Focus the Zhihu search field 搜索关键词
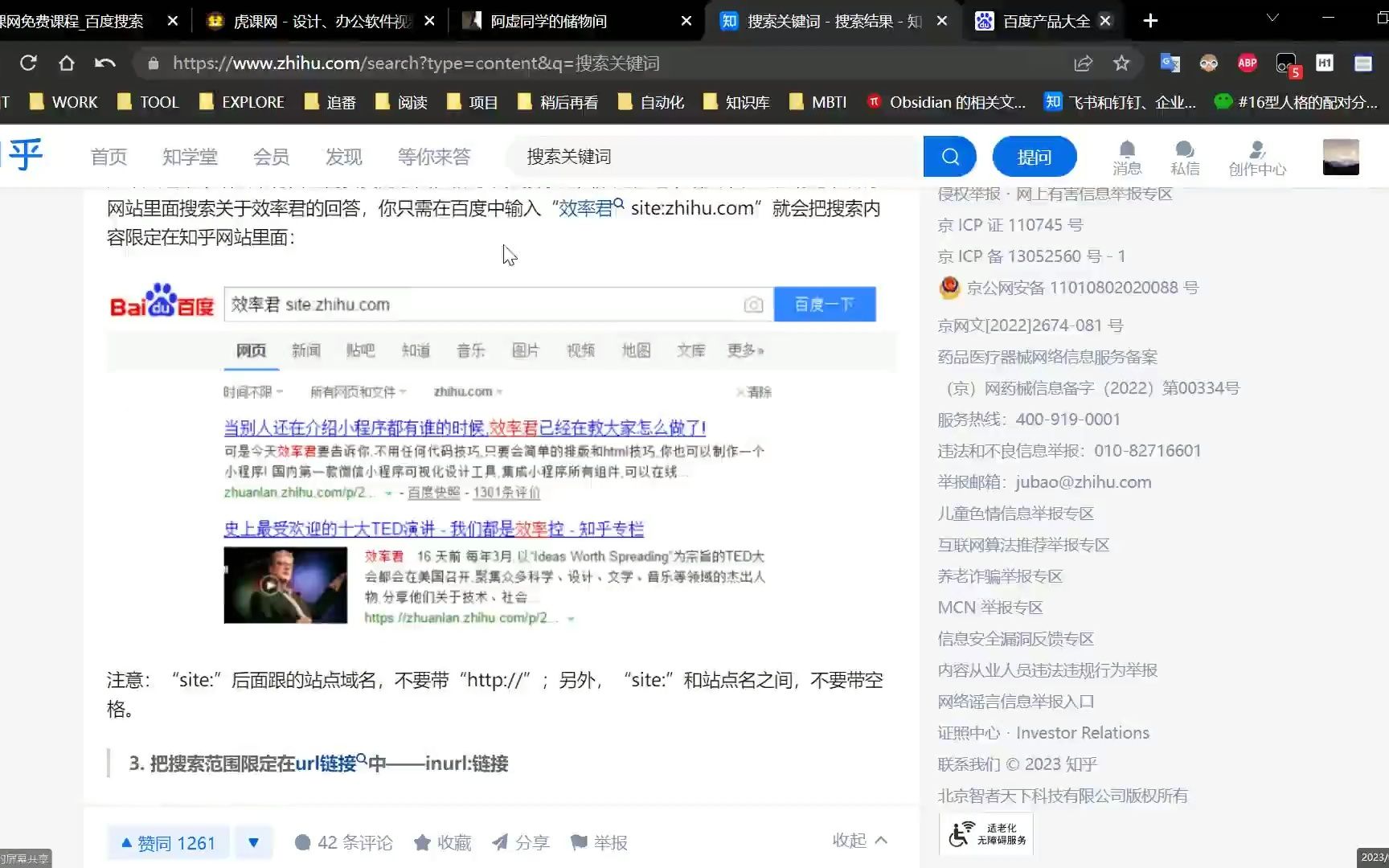This screenshot has height=868, width=1389. (x=715, y=157)
